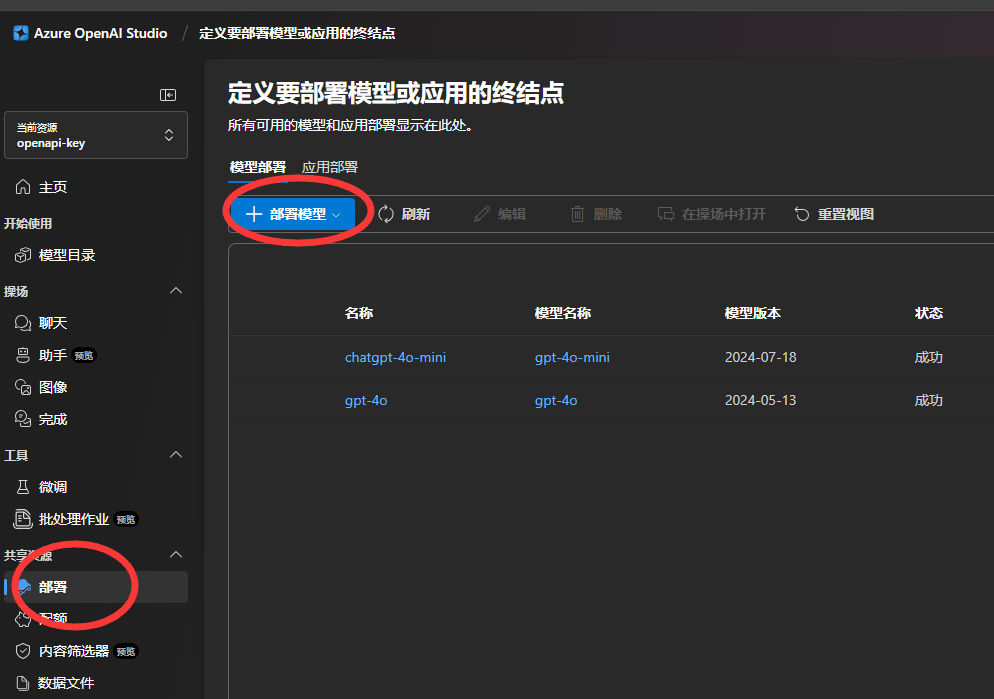
Task: Open the 部署模型 dropdown arrow
Action: [336, 215]
